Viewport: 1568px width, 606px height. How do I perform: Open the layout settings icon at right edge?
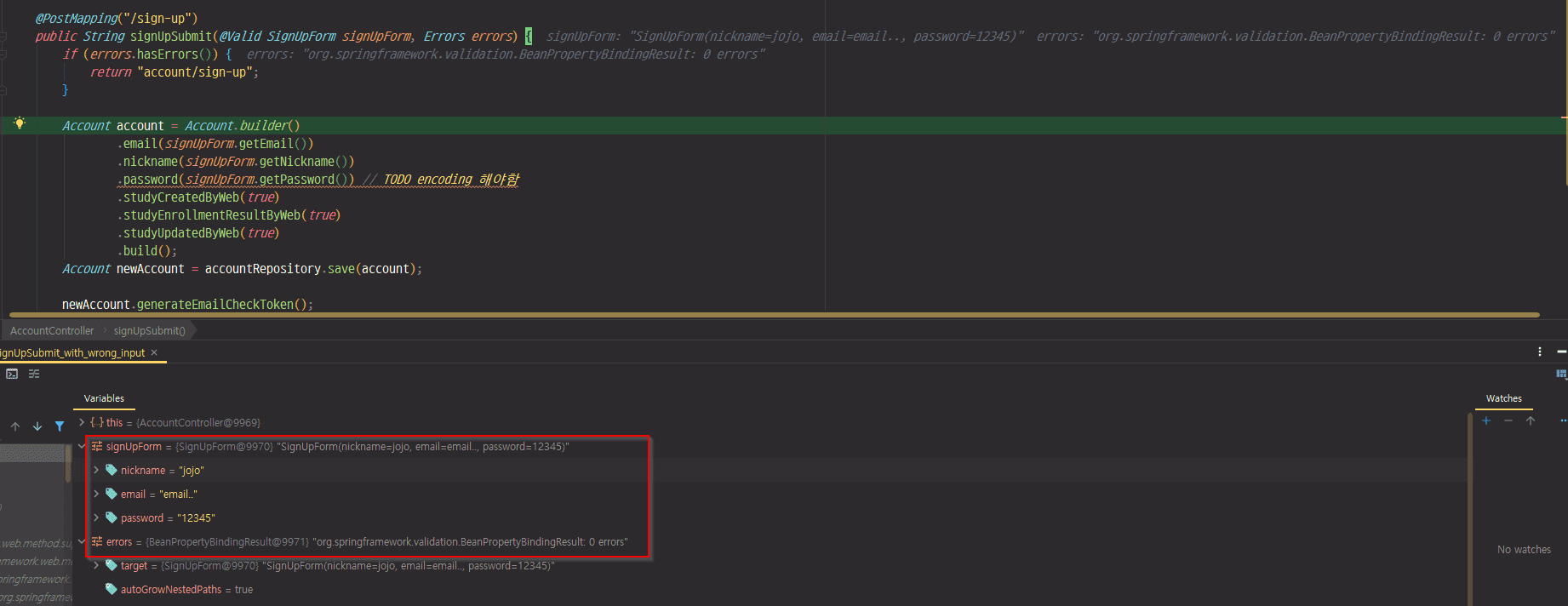pyautogui.click(x=1561, y=374)
